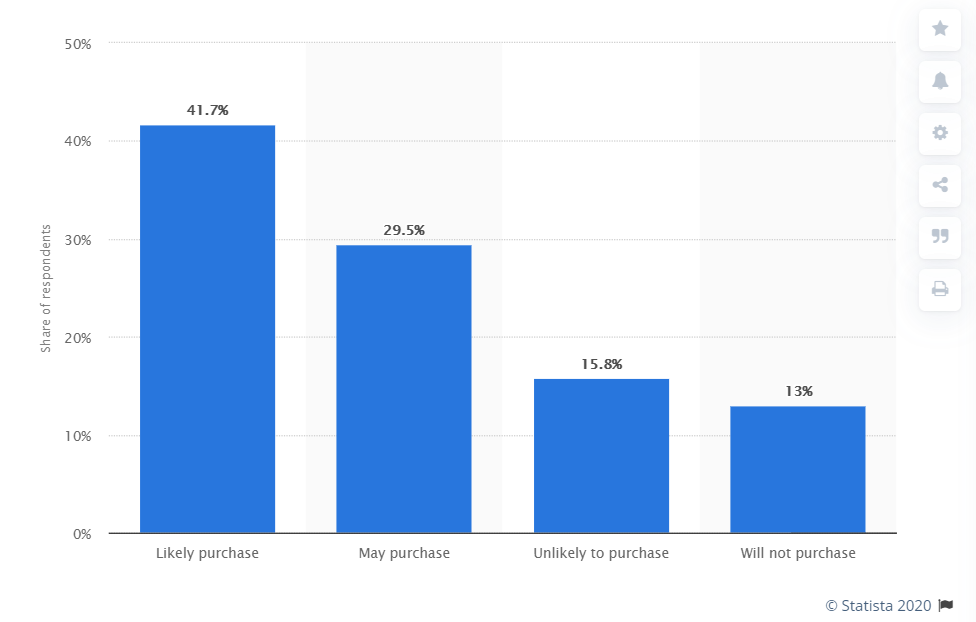Screen dimensions: 976x622
Task: Click the Unlikely to purchase axis label
Action: tap(601, 553)
